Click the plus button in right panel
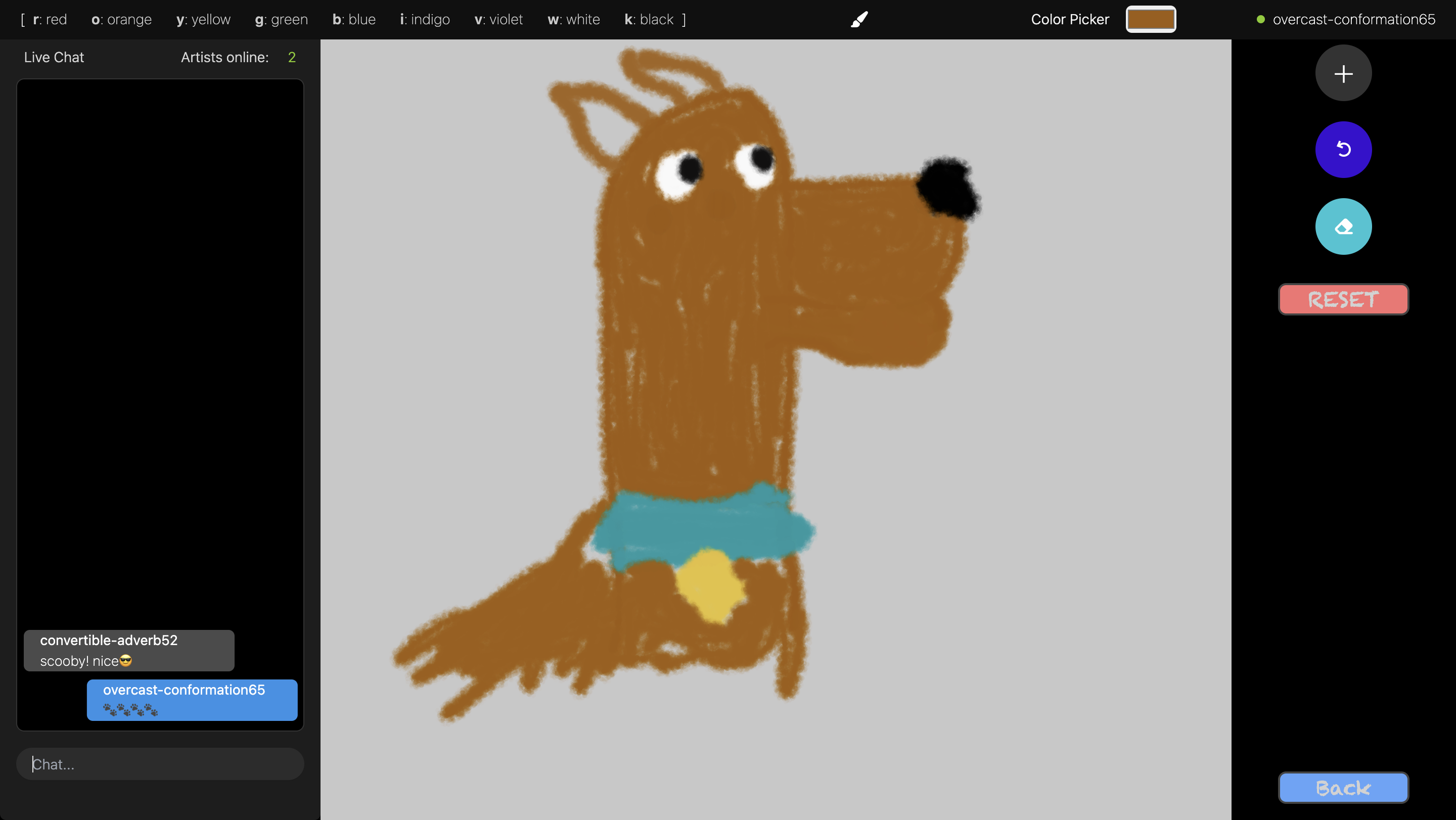Image resolution: width=1456 pixels, height=820 pixels. pos(1343,73)
